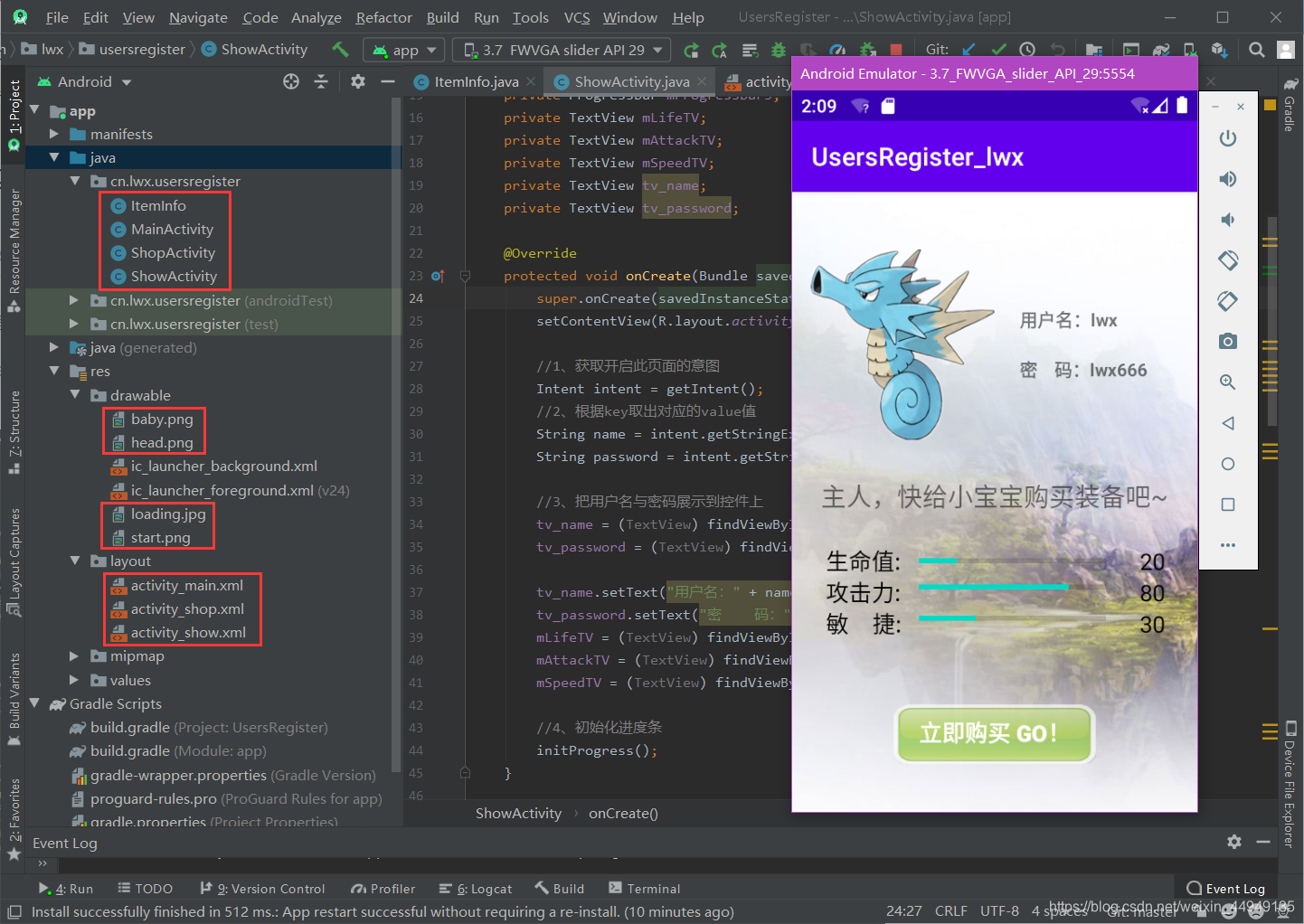The width and height of the screenshot is (1304, 924).
Task: Open the SDK Manager toolbar icon
Action: click(x=1219, y=50)
